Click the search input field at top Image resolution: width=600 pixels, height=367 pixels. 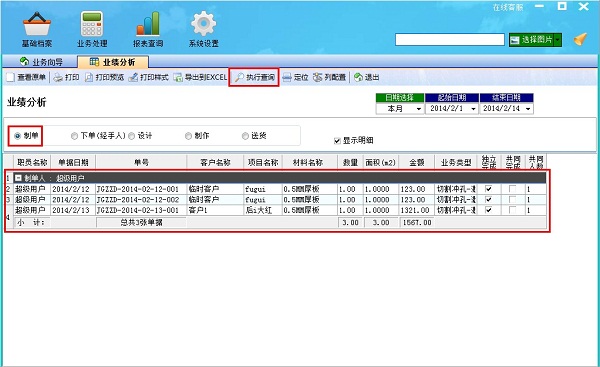tap(450, 39)
